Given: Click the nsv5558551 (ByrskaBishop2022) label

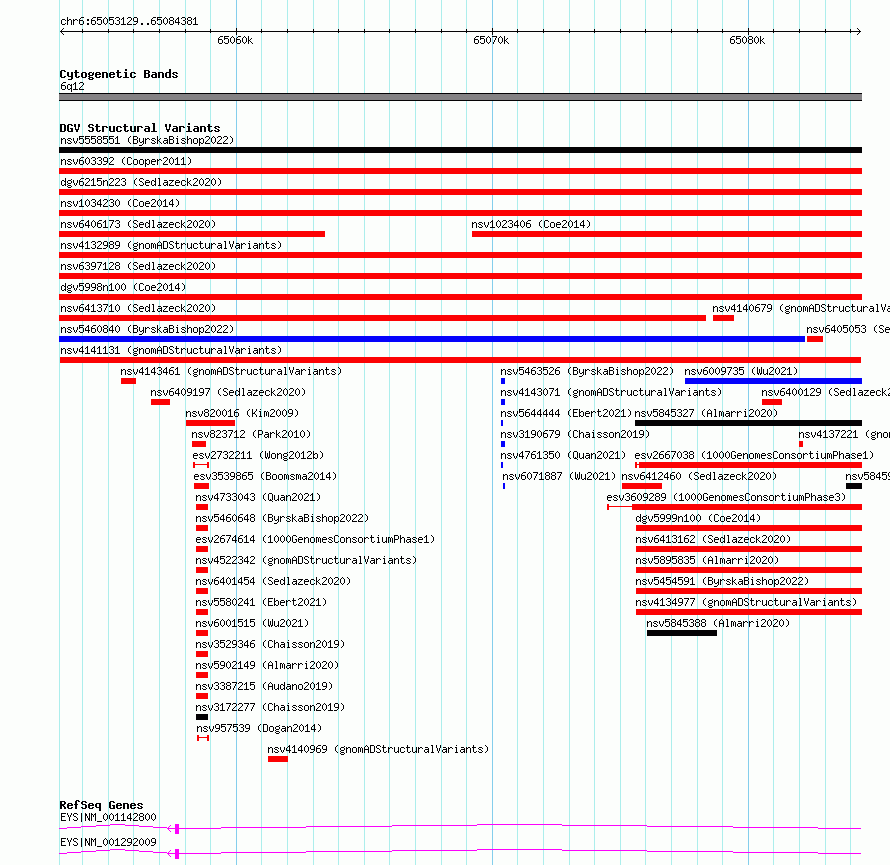Looking at the screenshot, I should click(x=147, y=140).
